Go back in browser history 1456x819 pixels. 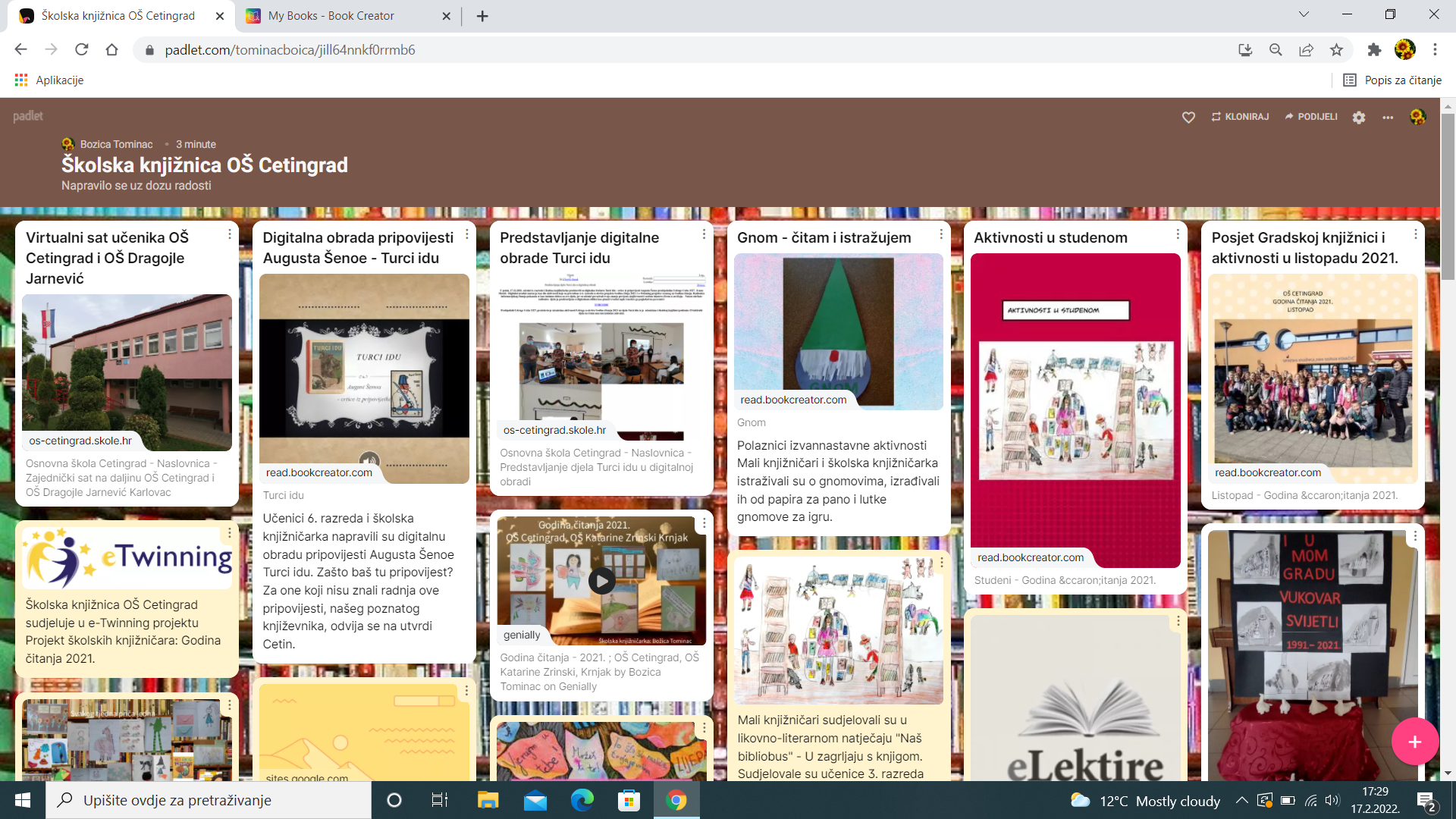[x=20, y=50]
